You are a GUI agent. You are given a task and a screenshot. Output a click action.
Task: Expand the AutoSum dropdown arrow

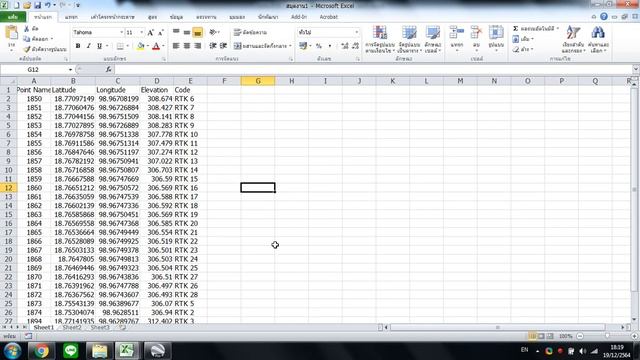(558, 29)
